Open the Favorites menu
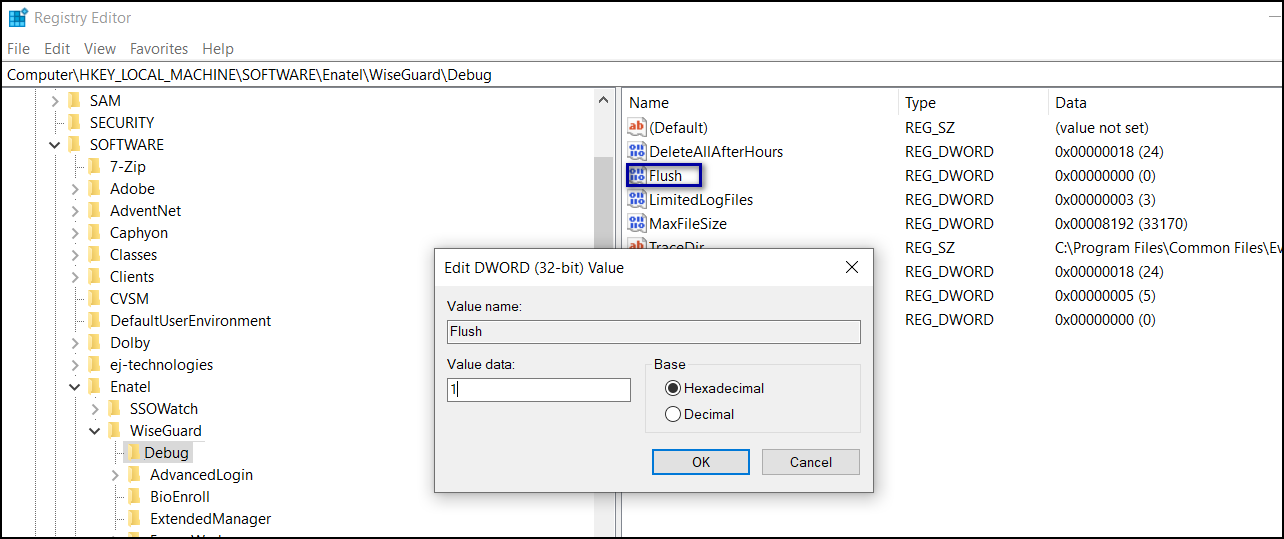The width and height of the screenshot is (1284, 539). (x=158, y=48)
